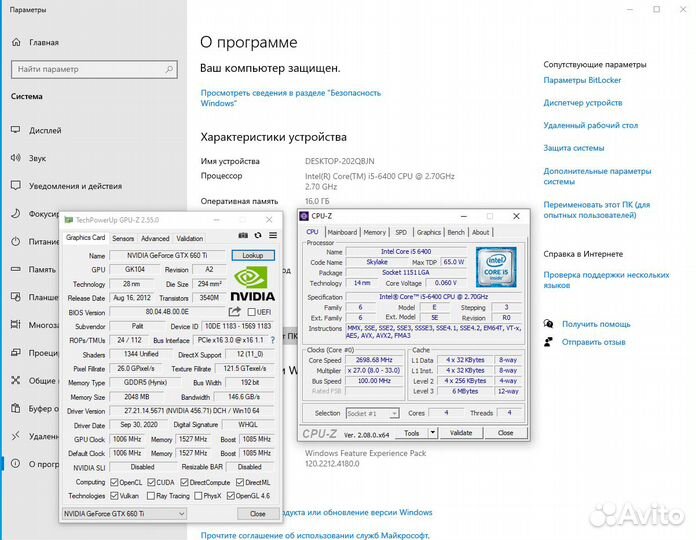
Task: Toggle the UEFI checkbox
Action: (x=252, y=312)
